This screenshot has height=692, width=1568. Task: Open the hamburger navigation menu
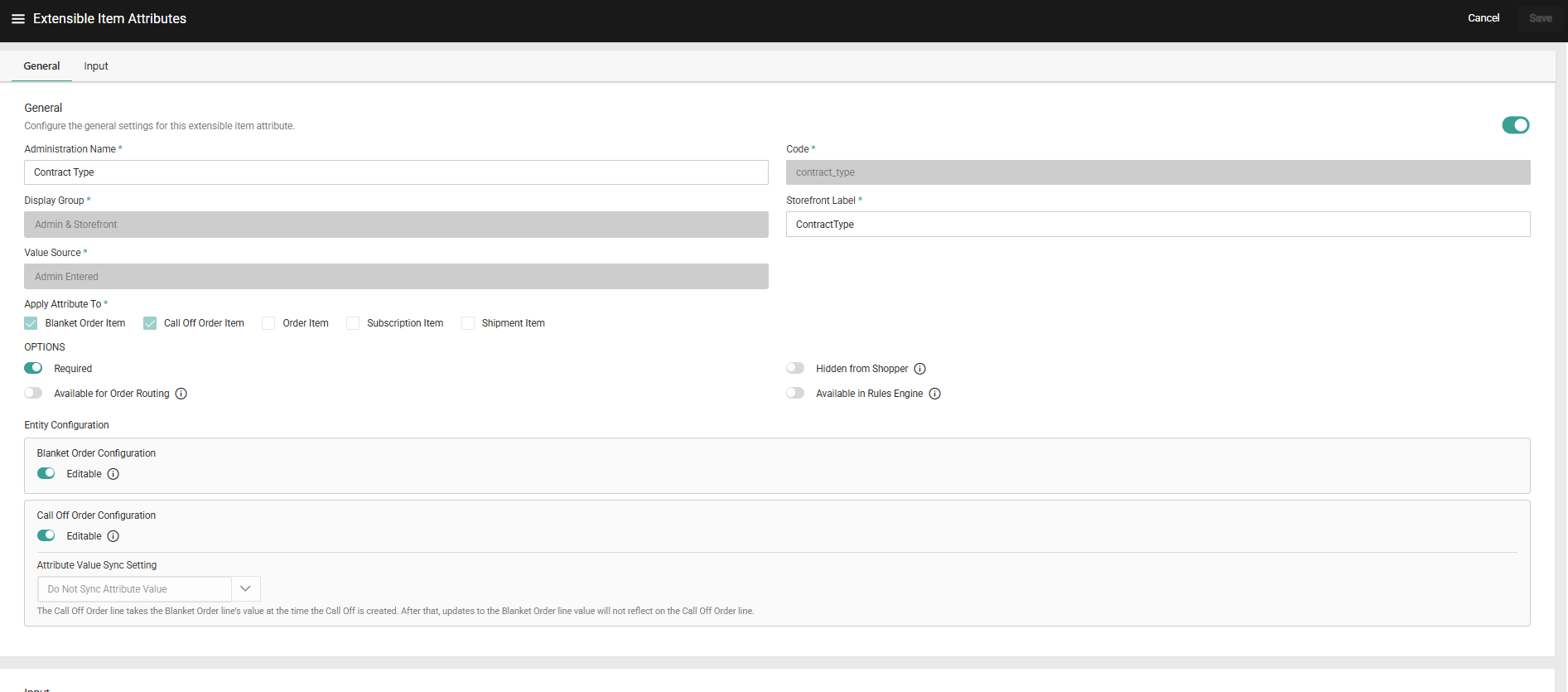[x=17, y=18]
